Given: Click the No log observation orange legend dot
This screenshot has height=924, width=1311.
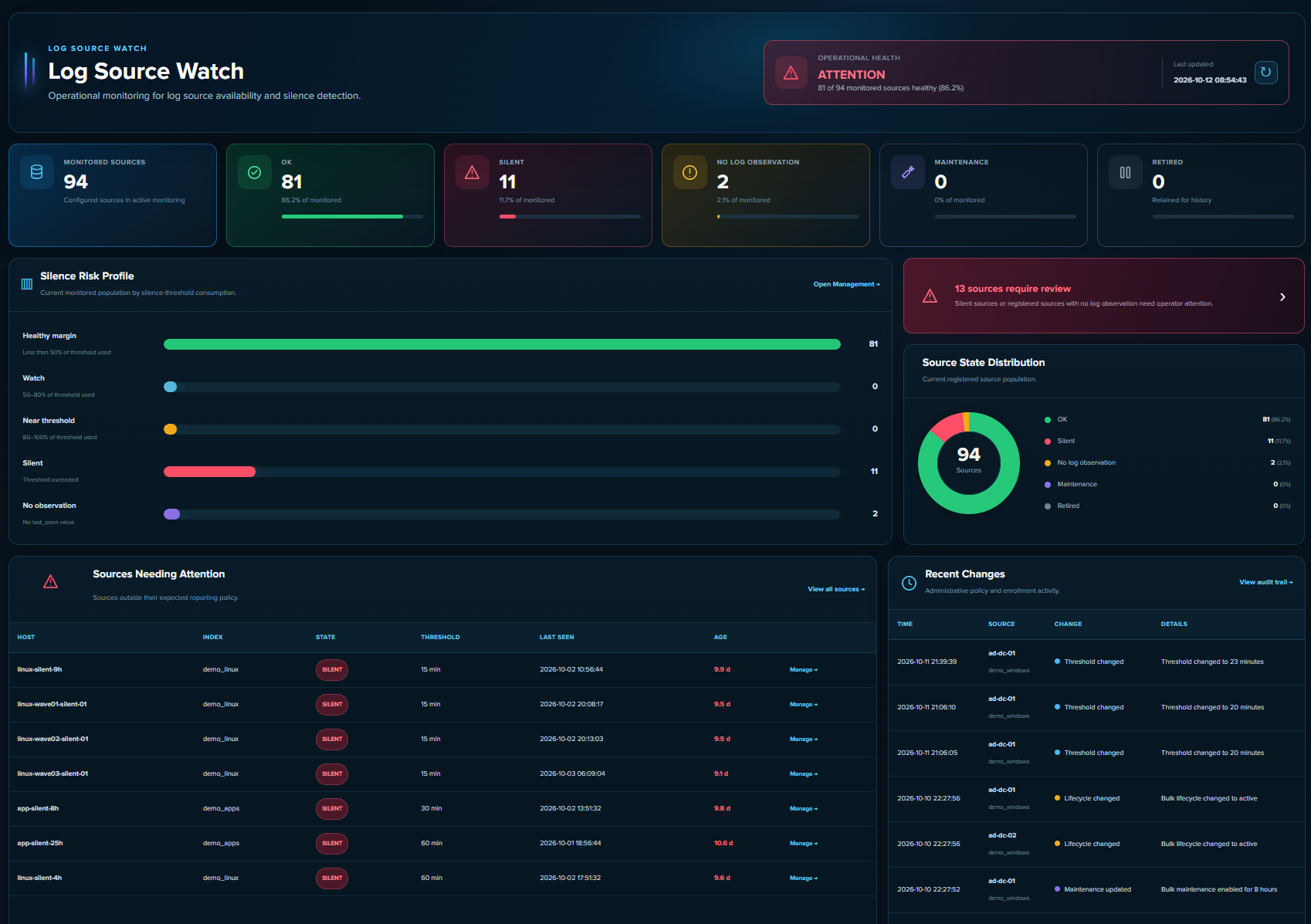Looking at the screenshot, I should (1048, 463).
